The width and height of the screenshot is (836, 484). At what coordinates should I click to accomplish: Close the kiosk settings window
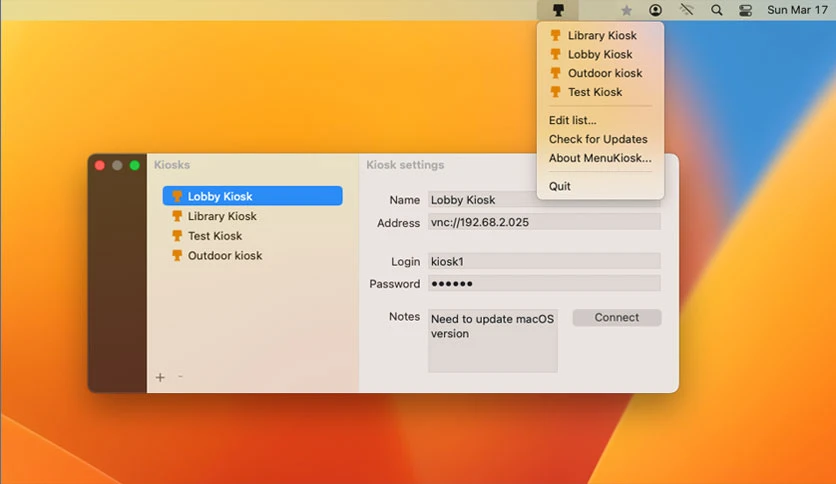point(100,165)
